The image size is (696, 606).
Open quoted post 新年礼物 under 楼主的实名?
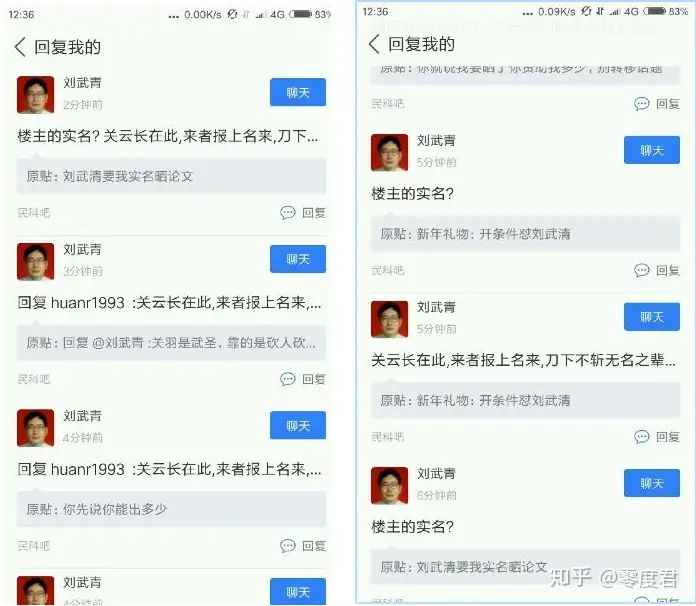click(525, 234)
